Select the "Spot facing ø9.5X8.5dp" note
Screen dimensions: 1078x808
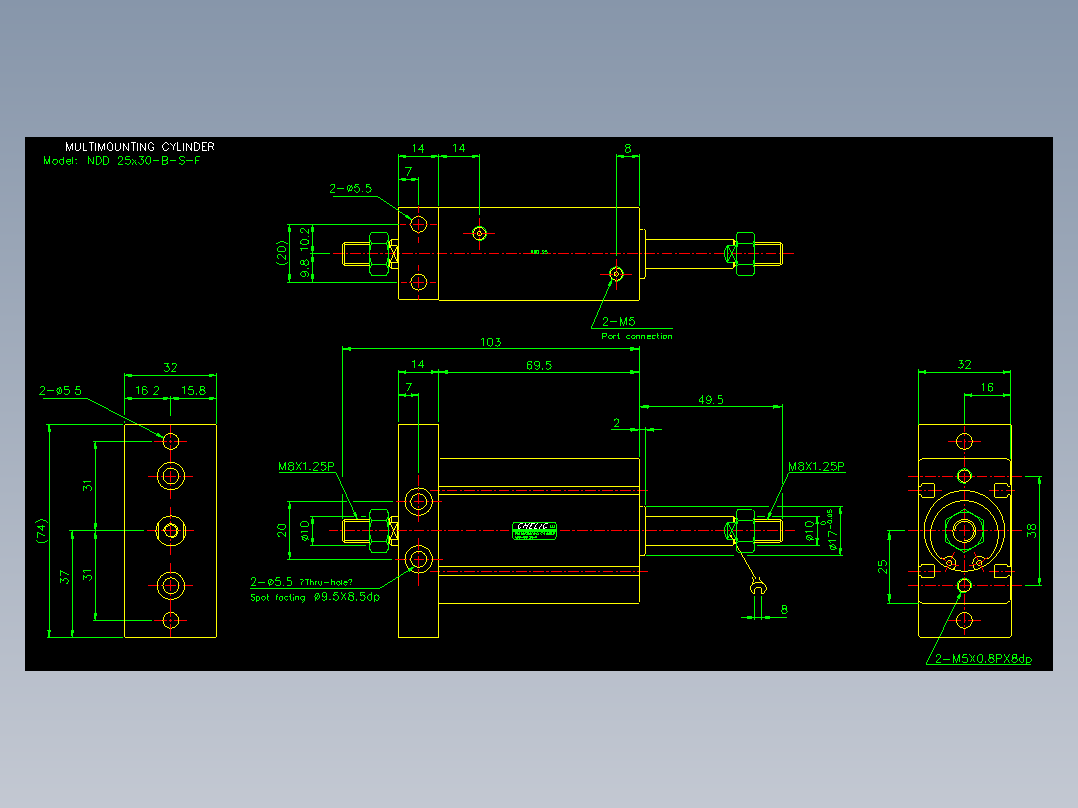pos(315,598)
